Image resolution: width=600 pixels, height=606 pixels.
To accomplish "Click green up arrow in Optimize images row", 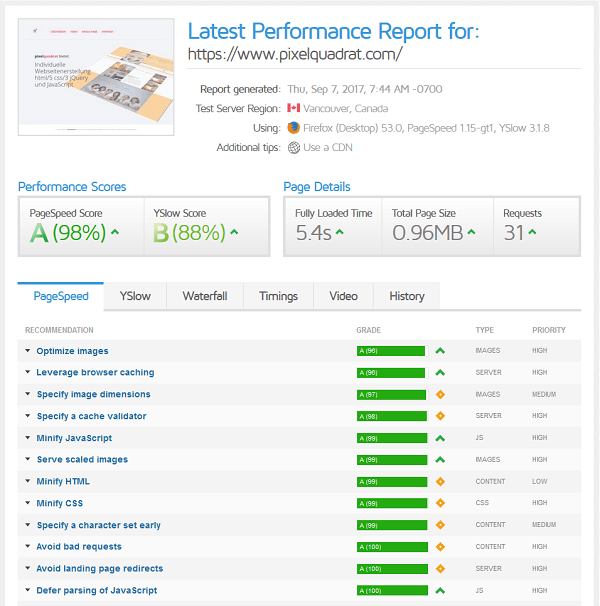I will click(x=439, y=351).
